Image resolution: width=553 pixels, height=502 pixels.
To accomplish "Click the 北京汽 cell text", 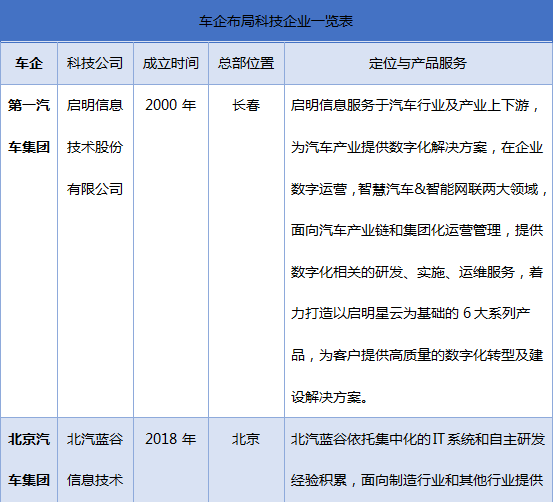I will coord(29,439).
